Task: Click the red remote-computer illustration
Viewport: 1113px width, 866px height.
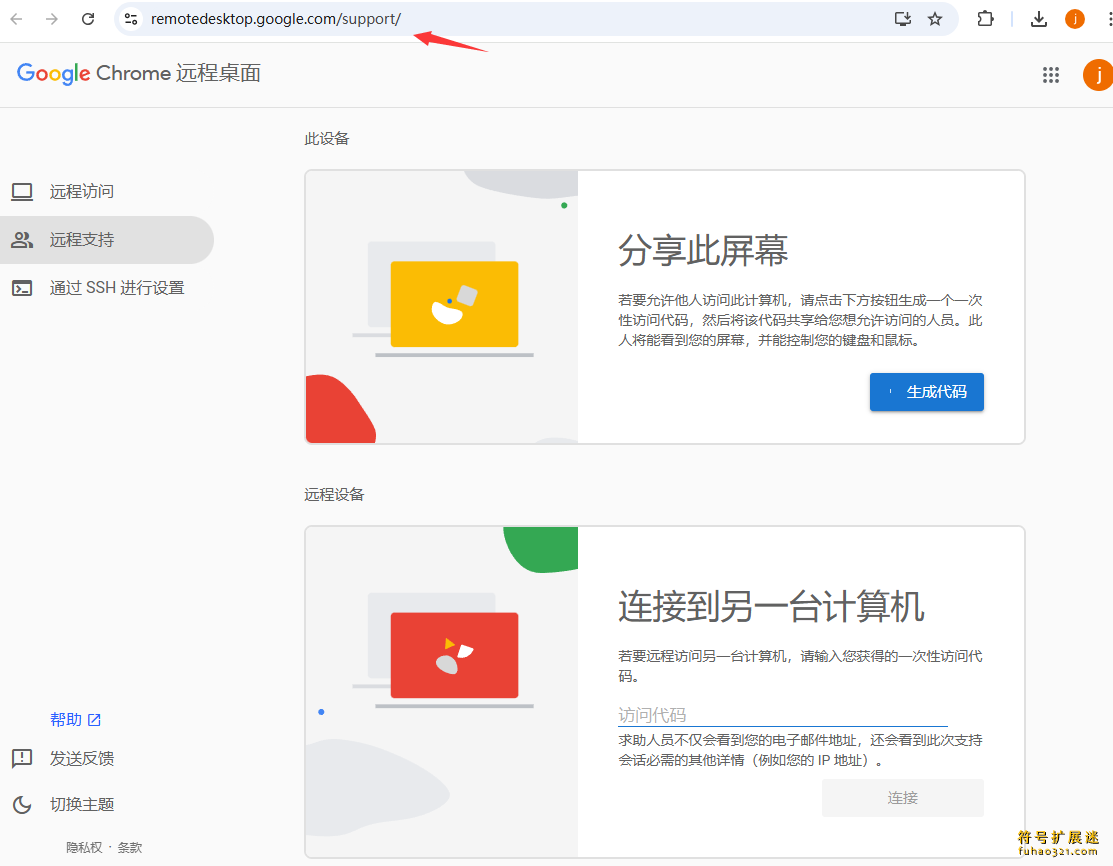Action: point(454,655)
